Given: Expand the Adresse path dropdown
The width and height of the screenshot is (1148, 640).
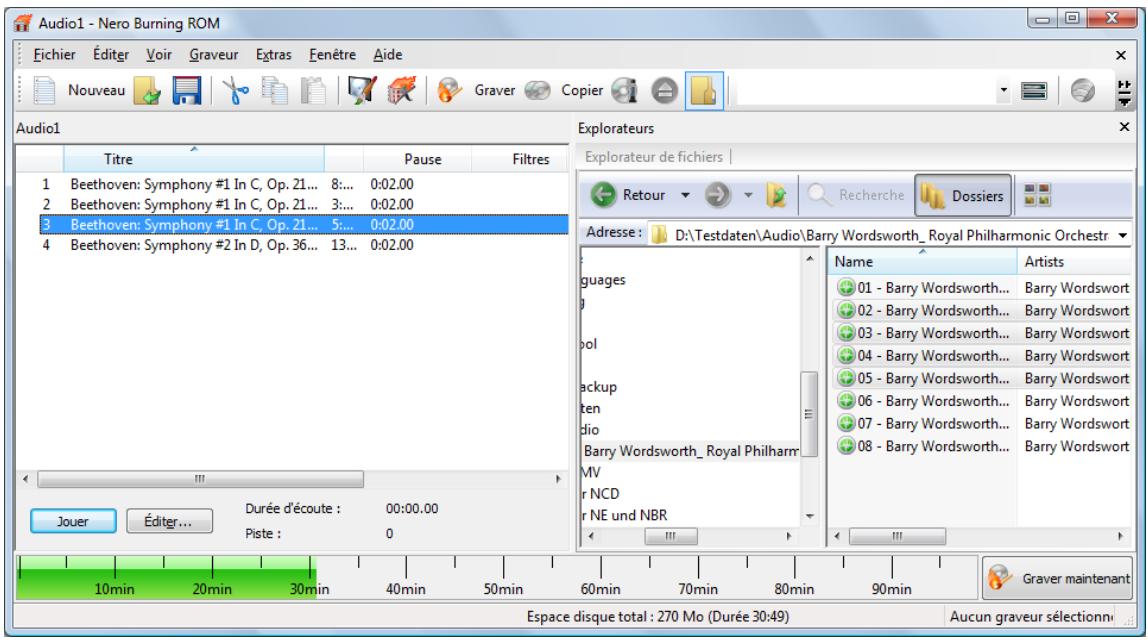Looking at the screenshot, I should coord(1122,235).
